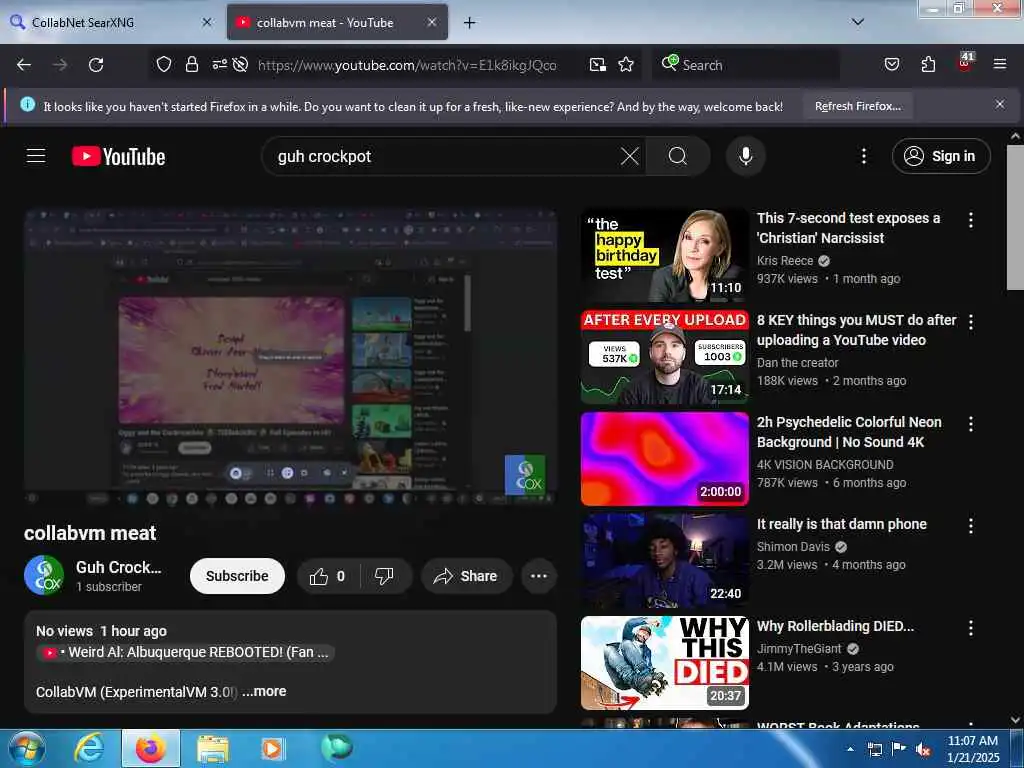
Task: Open the WHY THIS DIED thumbnail
Action: (x=665, y=663)
